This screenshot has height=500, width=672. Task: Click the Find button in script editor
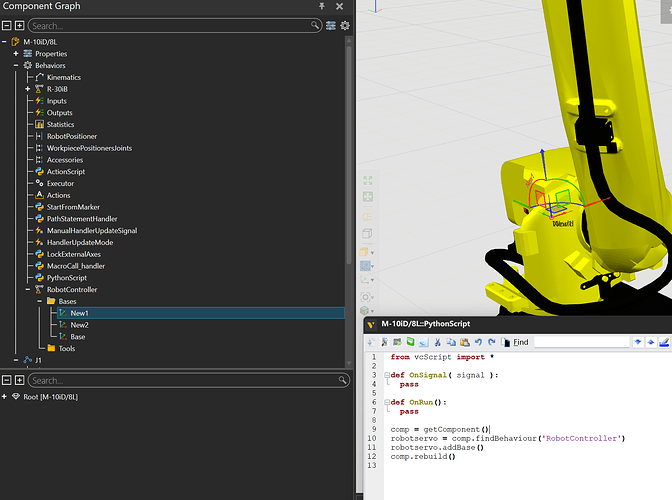click(x=520, y=342)
